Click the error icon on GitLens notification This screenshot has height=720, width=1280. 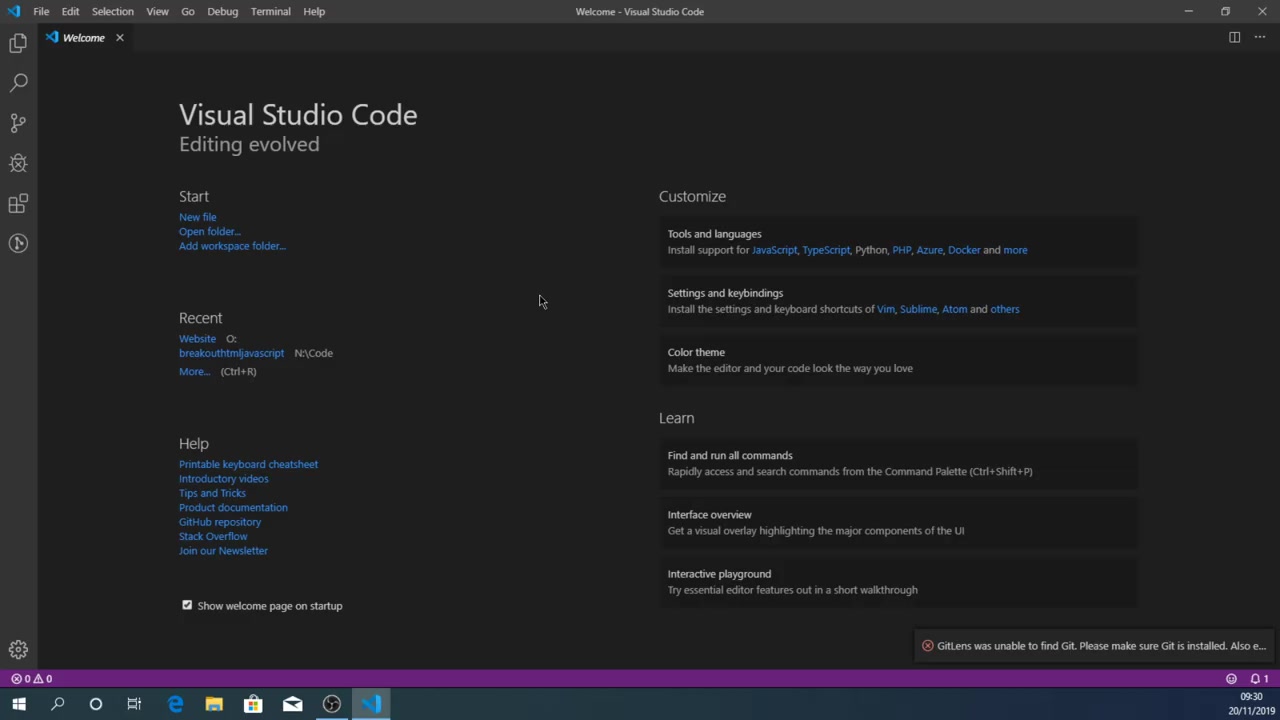[x=927, y=646]
